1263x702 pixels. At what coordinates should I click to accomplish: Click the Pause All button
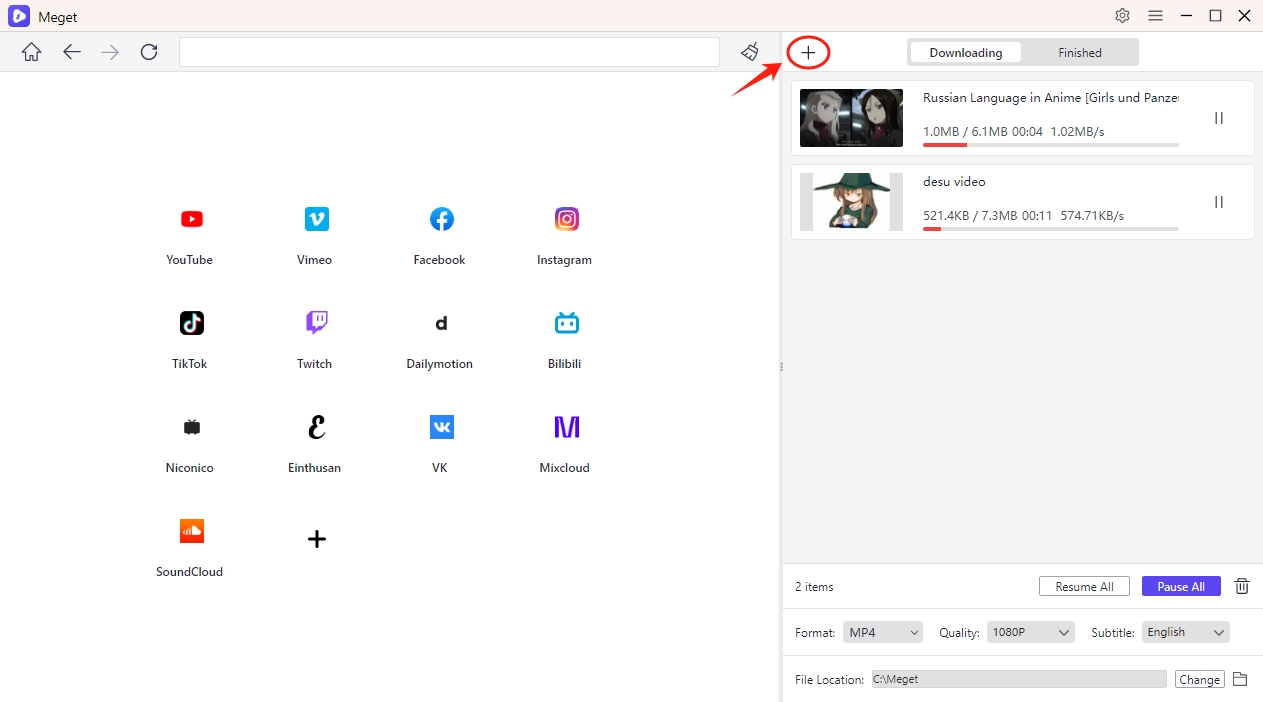[1181, 587]
